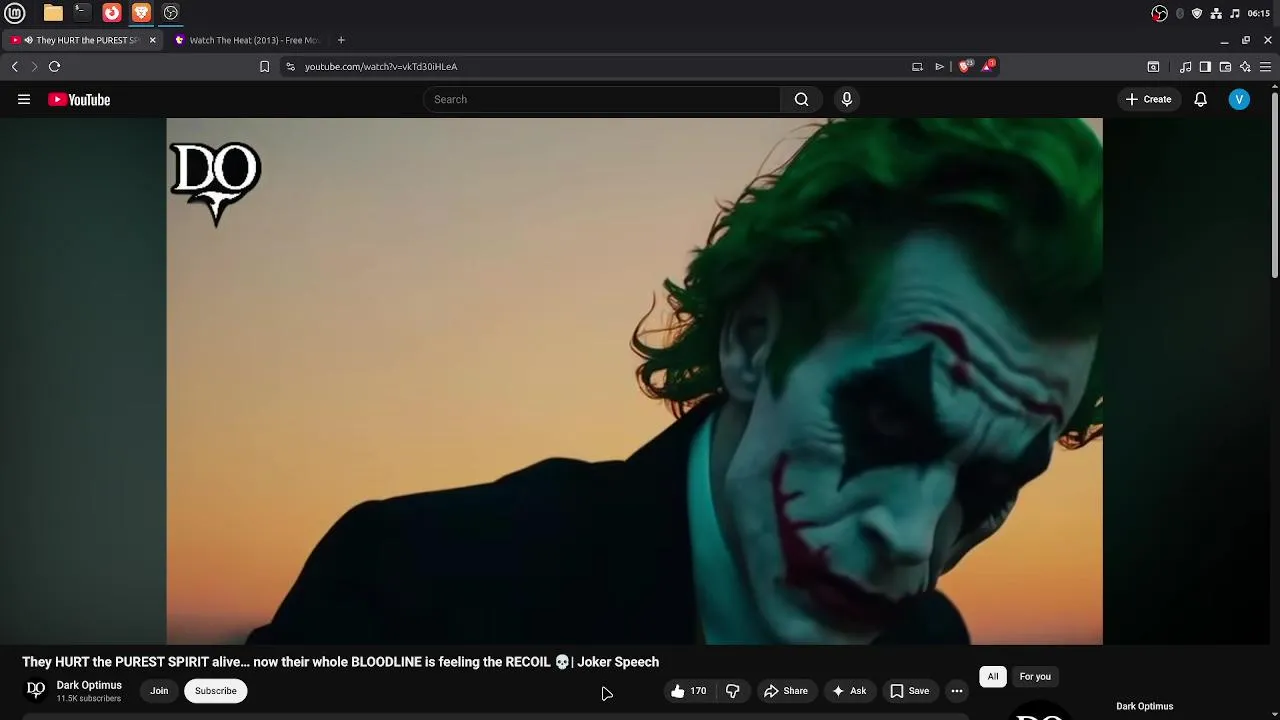Bookmark this page with the bookmark icon
The width and height of the screenshot is (1280, 720).
264,67
